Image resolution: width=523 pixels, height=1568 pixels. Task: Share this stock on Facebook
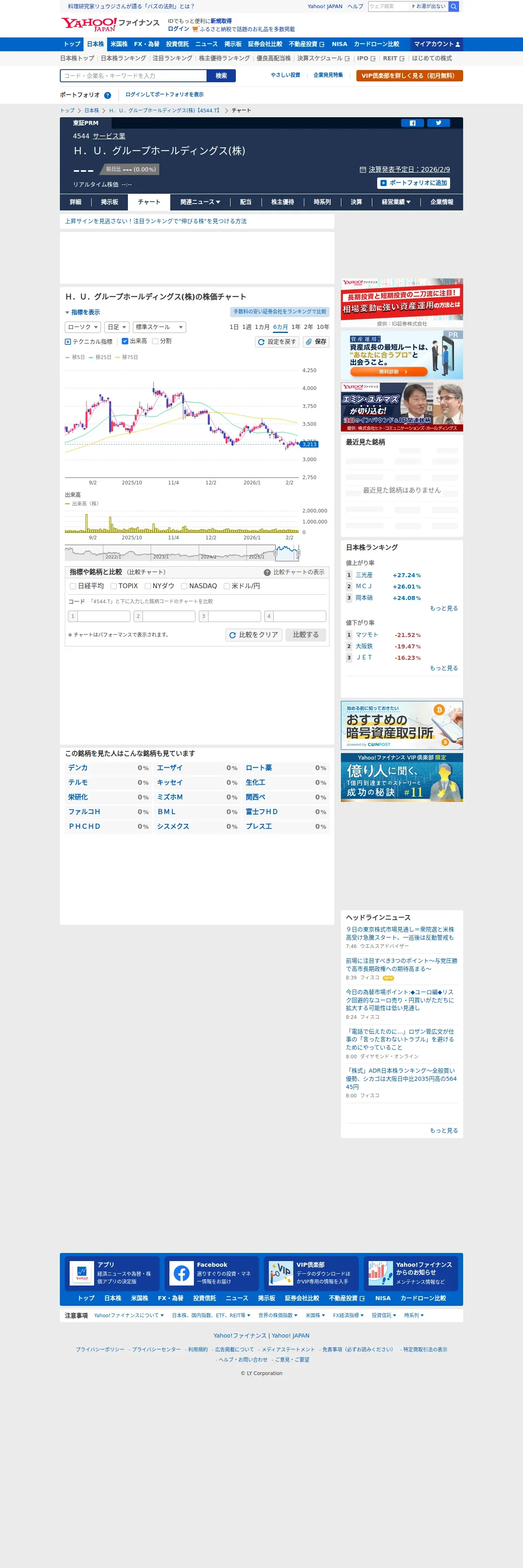tap(412, 123)
